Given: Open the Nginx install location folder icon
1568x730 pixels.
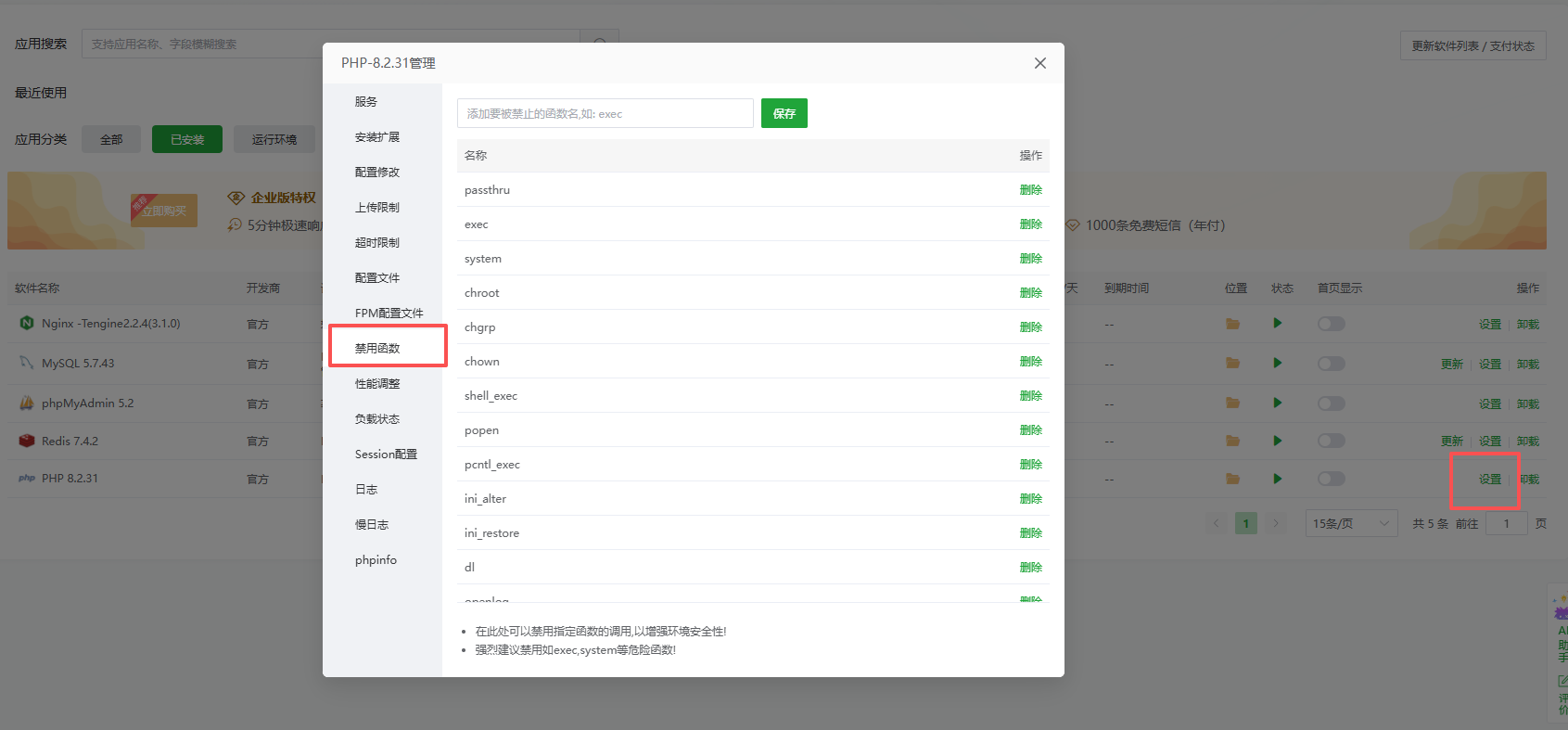Looking at the screenshot, I should tap(1232, 324).
